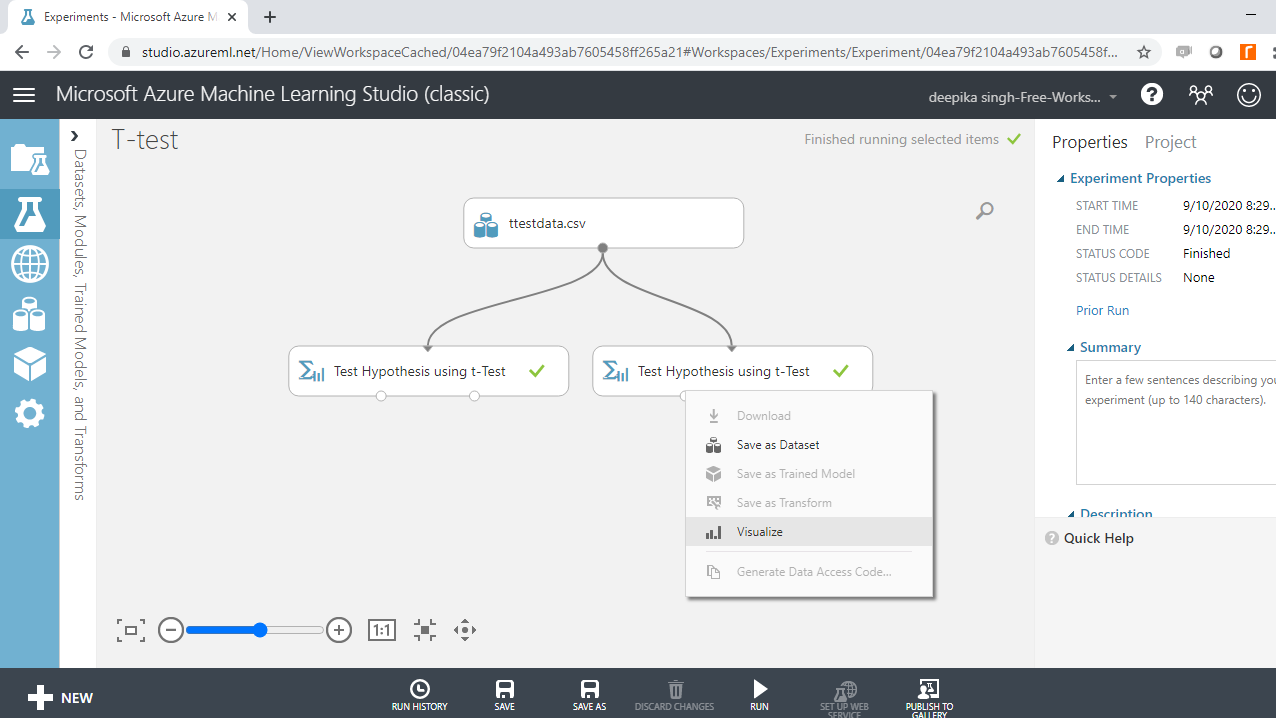Click the NEW plus button

point(60,698)
